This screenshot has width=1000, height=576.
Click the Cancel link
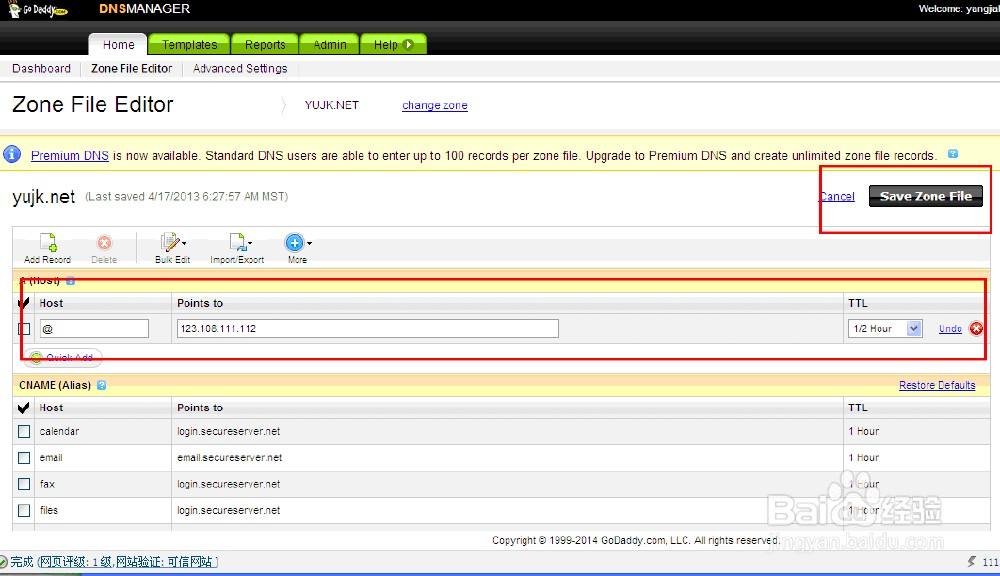[837, 196]
